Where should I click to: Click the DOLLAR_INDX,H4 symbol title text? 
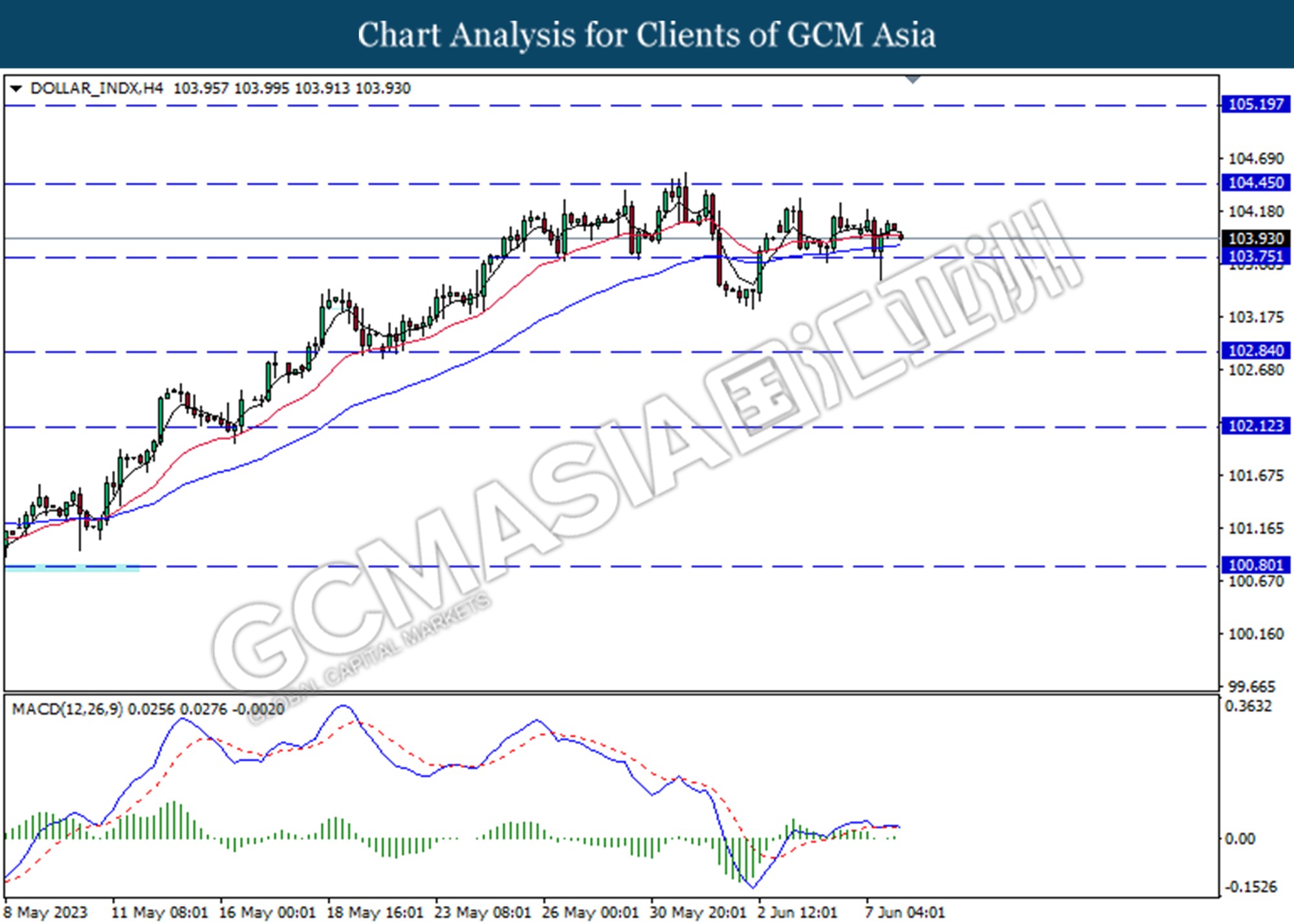pos(97,88)
